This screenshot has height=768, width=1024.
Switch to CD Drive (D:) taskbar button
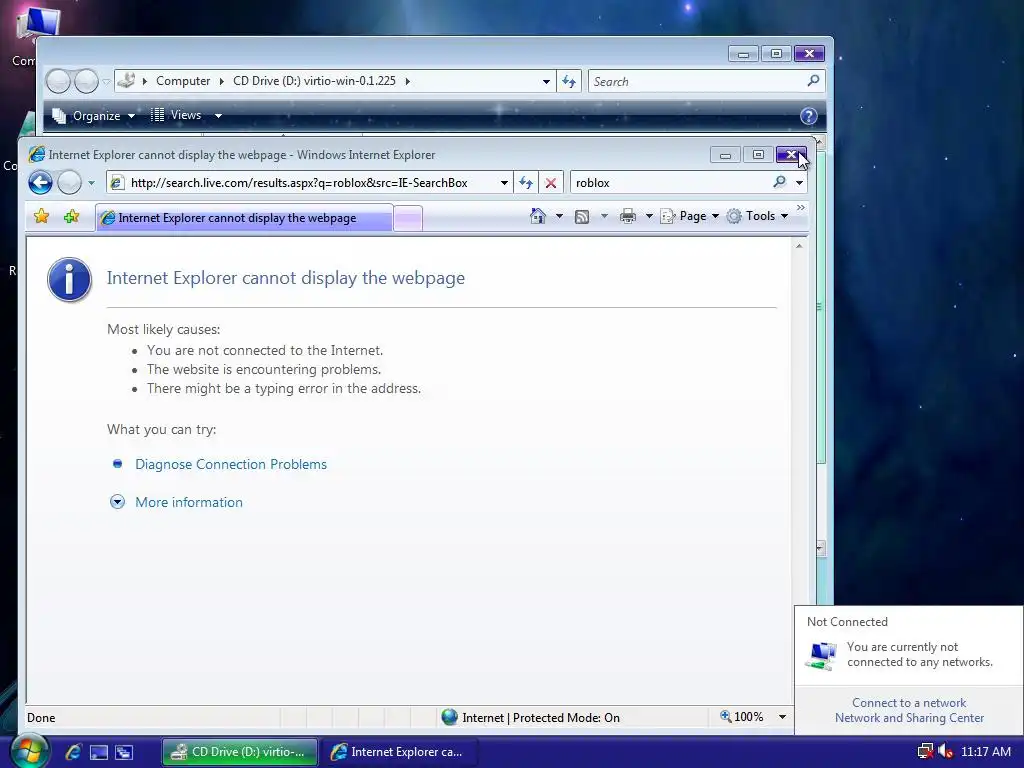pos(240,752)
